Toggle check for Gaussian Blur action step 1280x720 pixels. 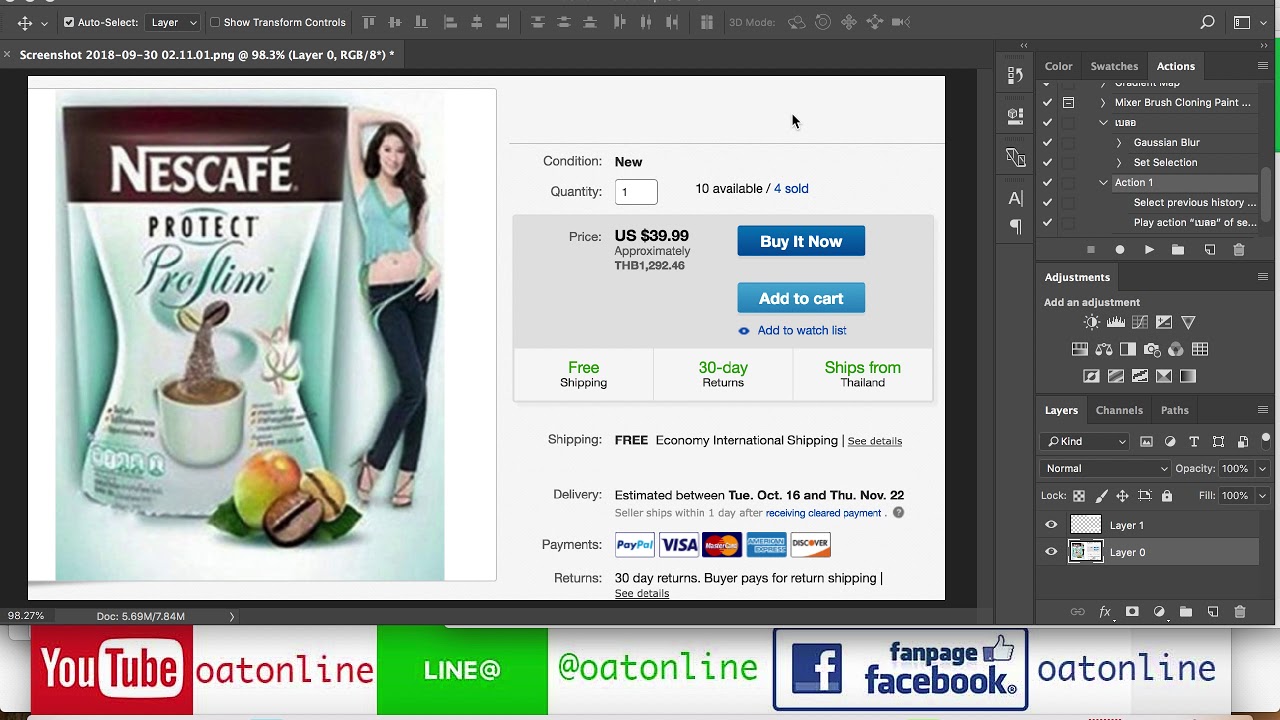tap(1047, 142)
